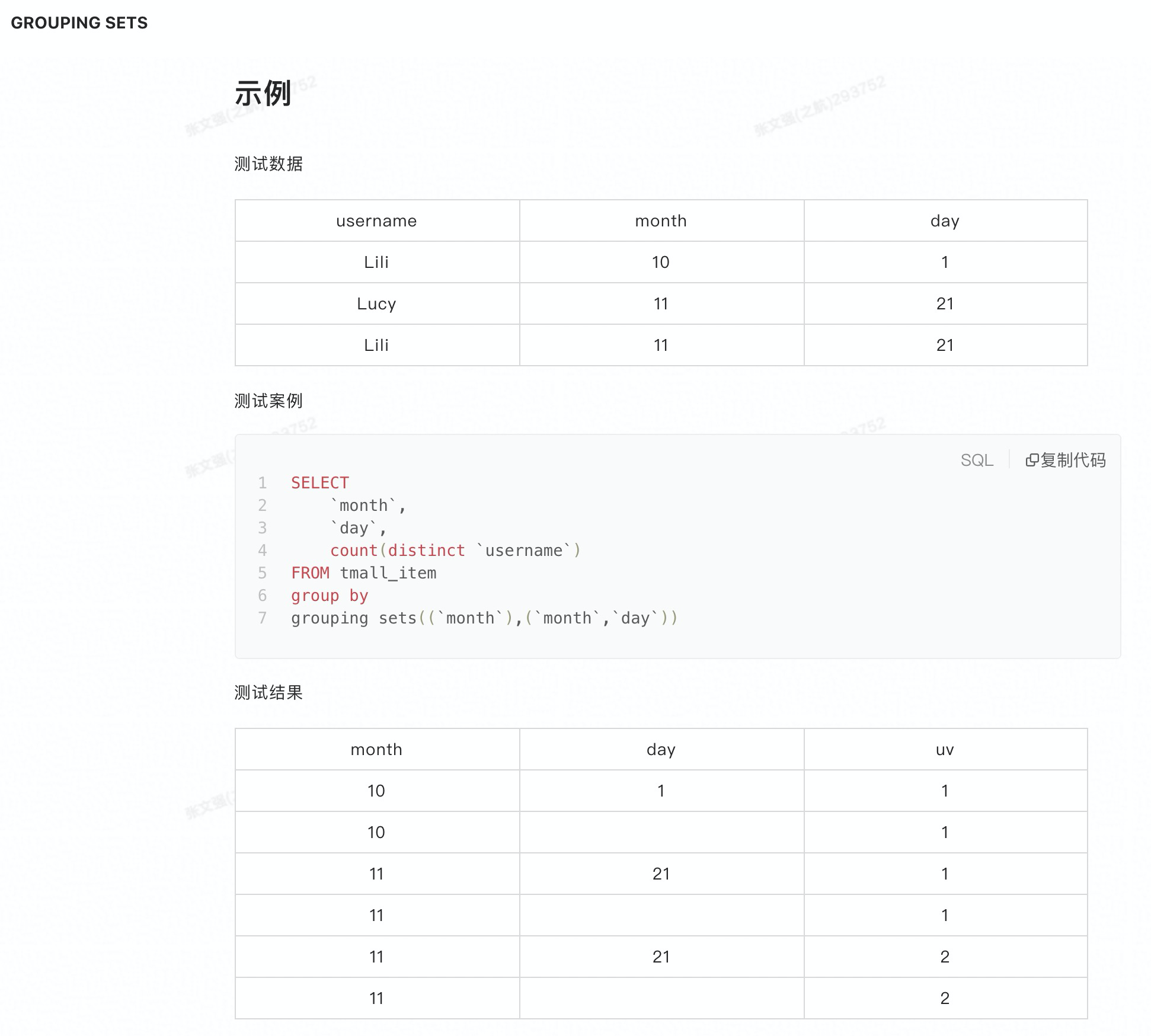Click day 21 cell in Lucy's row

[945, 304]
